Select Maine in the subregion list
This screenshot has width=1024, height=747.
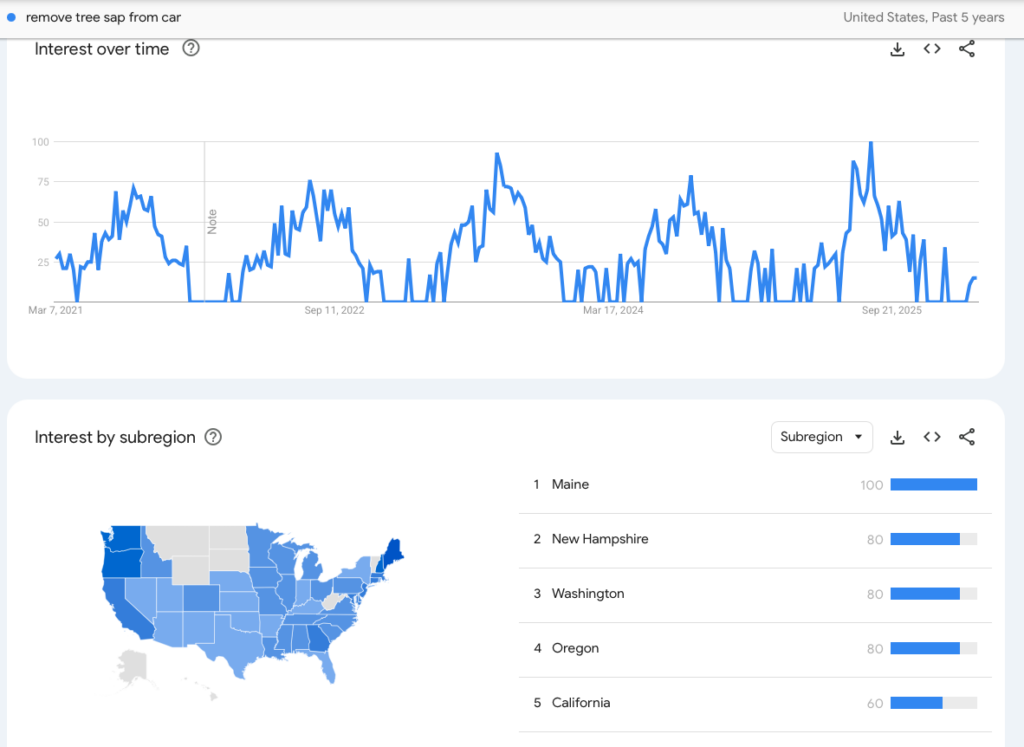click(572, 484)
